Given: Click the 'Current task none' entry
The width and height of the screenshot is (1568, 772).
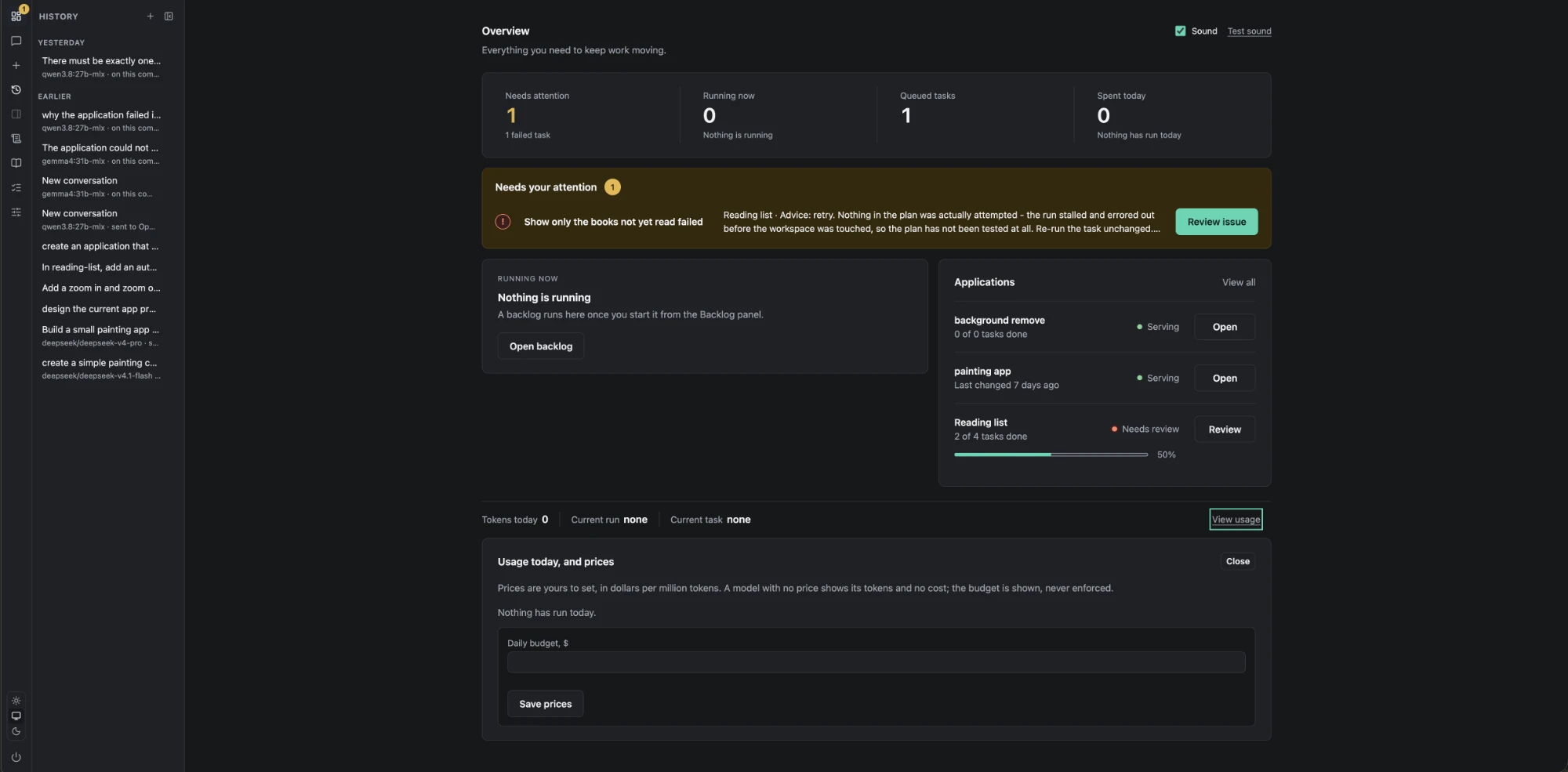Looking at the screenshot, I should click(x=710, y=520).
